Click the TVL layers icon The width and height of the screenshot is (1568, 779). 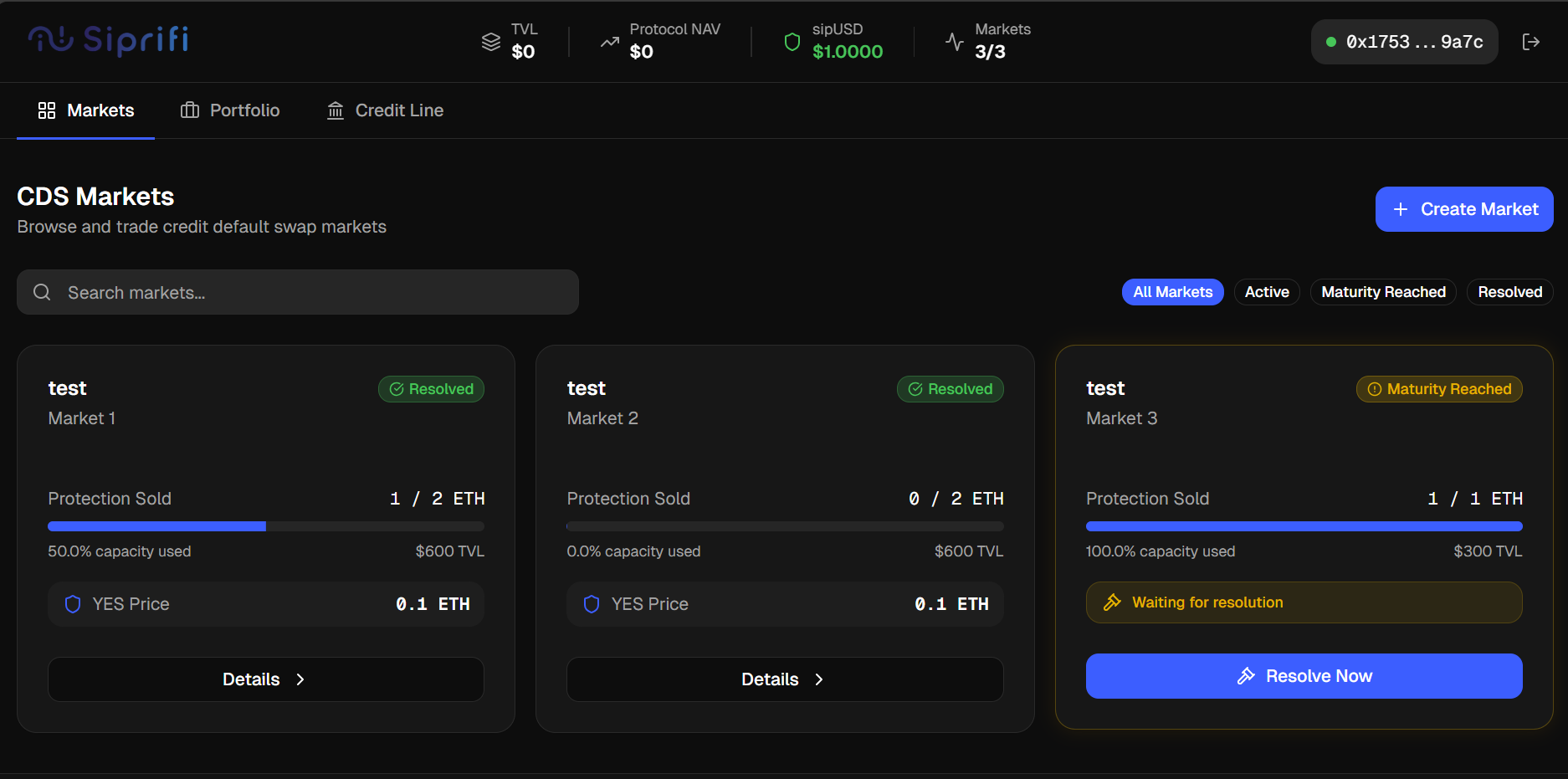pos(491,41)
